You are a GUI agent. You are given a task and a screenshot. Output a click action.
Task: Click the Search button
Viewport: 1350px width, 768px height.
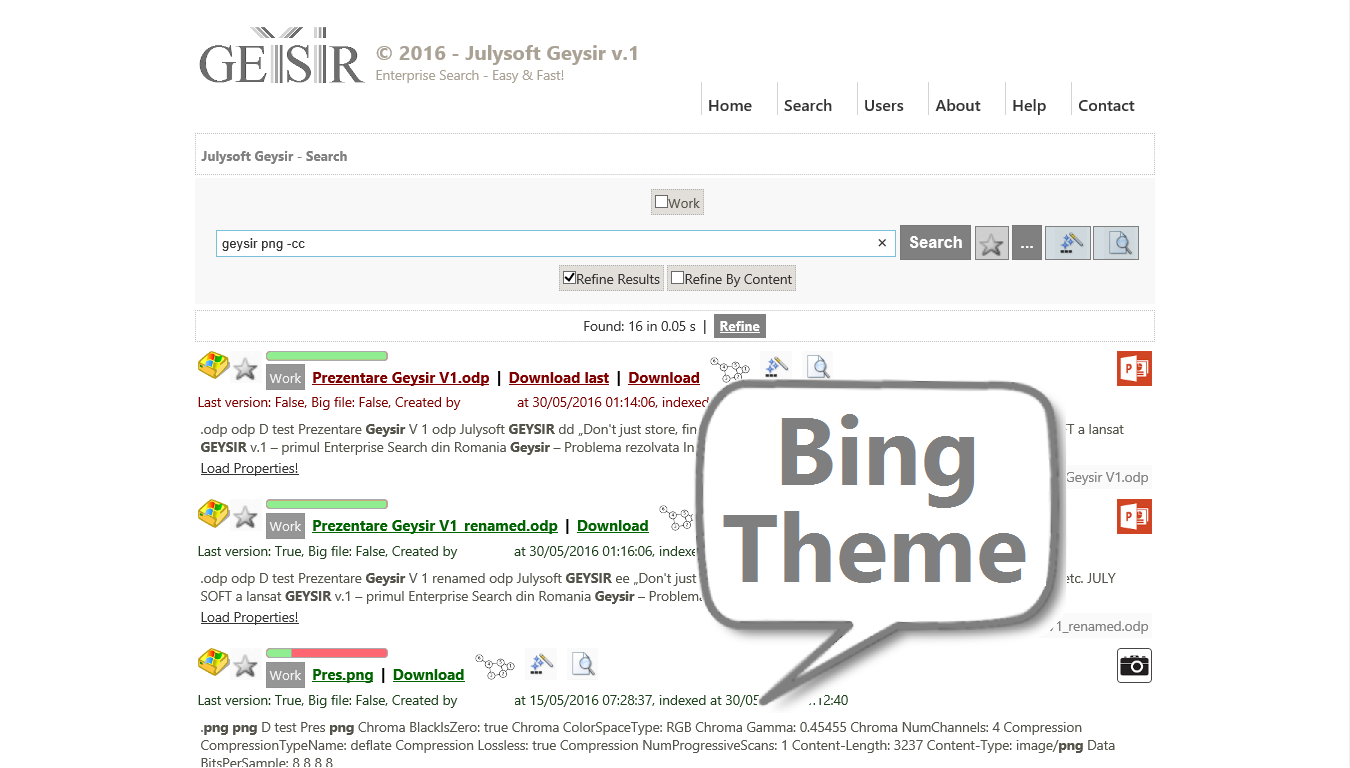click(935, 243)
